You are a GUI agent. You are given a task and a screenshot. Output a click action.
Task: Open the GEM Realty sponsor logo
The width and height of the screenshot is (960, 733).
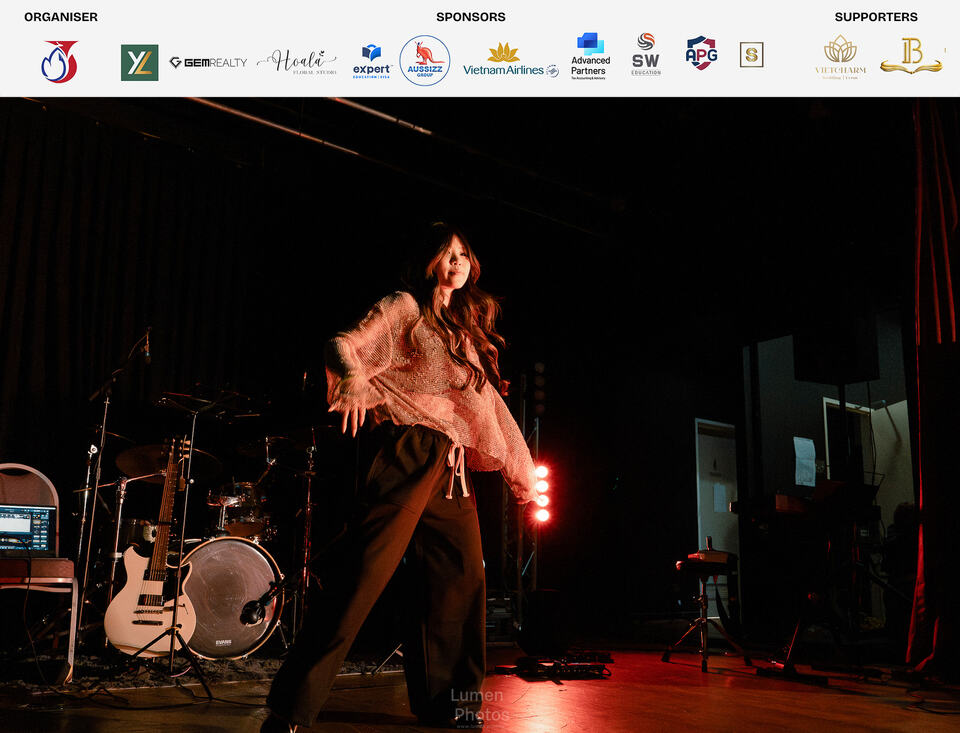208,62
